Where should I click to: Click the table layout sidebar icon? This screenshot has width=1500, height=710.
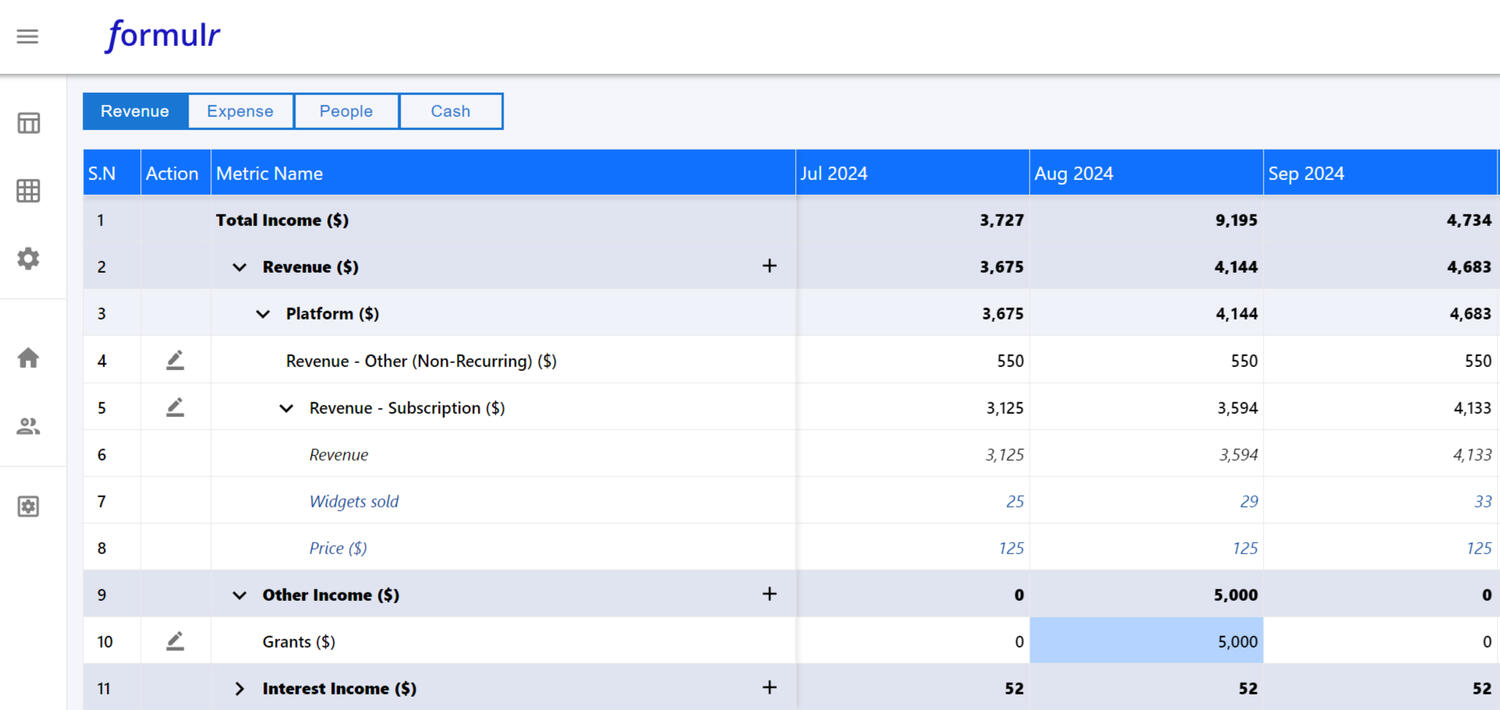[x=28, y=124]
